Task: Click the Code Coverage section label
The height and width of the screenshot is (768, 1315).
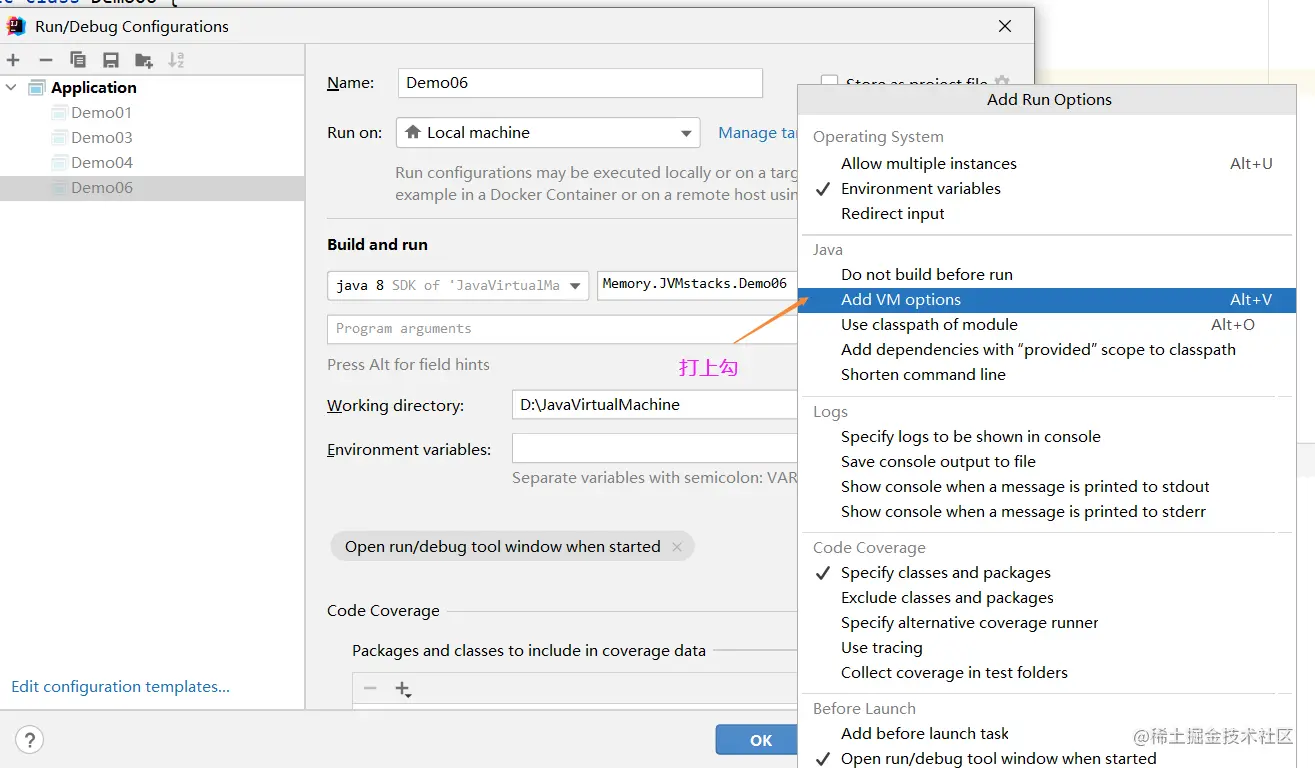Action: 383,611
